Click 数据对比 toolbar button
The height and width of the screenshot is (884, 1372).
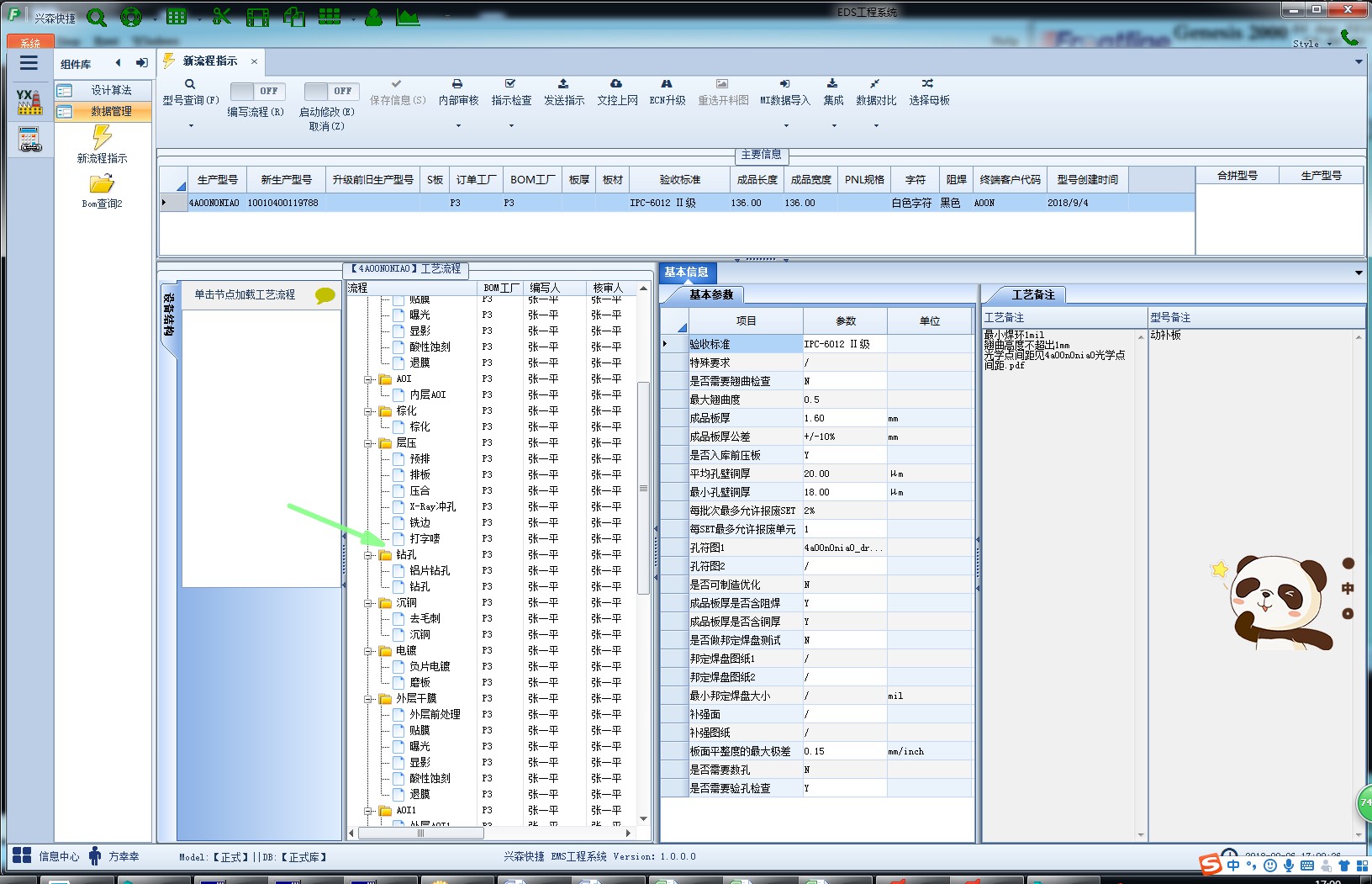[x=876, y=93]
